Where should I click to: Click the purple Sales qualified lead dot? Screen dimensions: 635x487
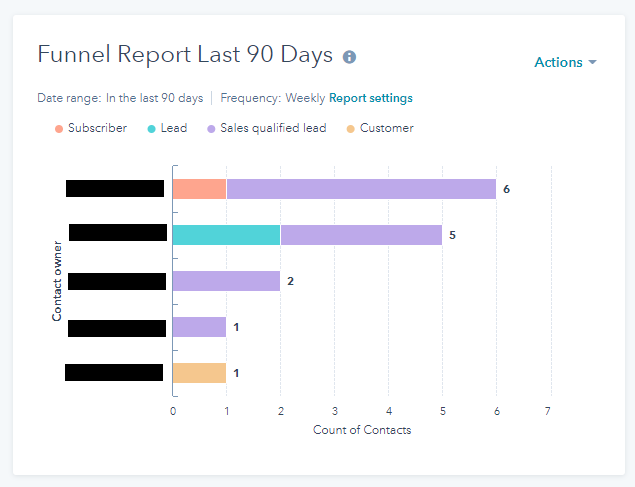tap(211, 129)
